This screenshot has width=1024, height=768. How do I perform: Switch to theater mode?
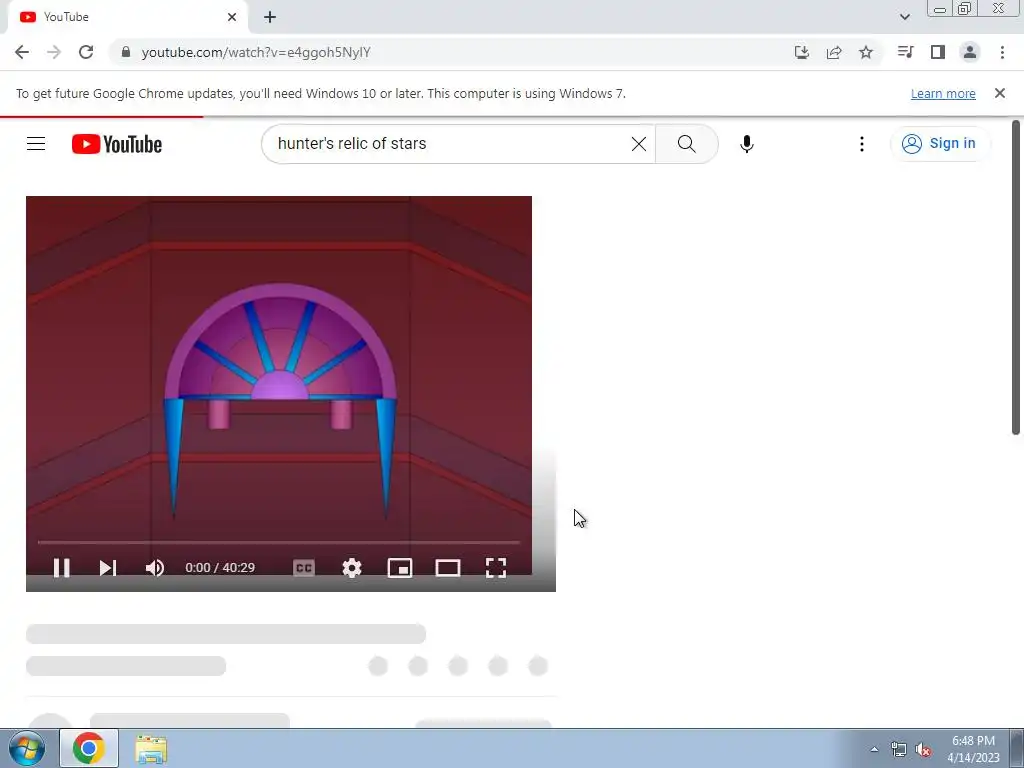coord(448,568)
